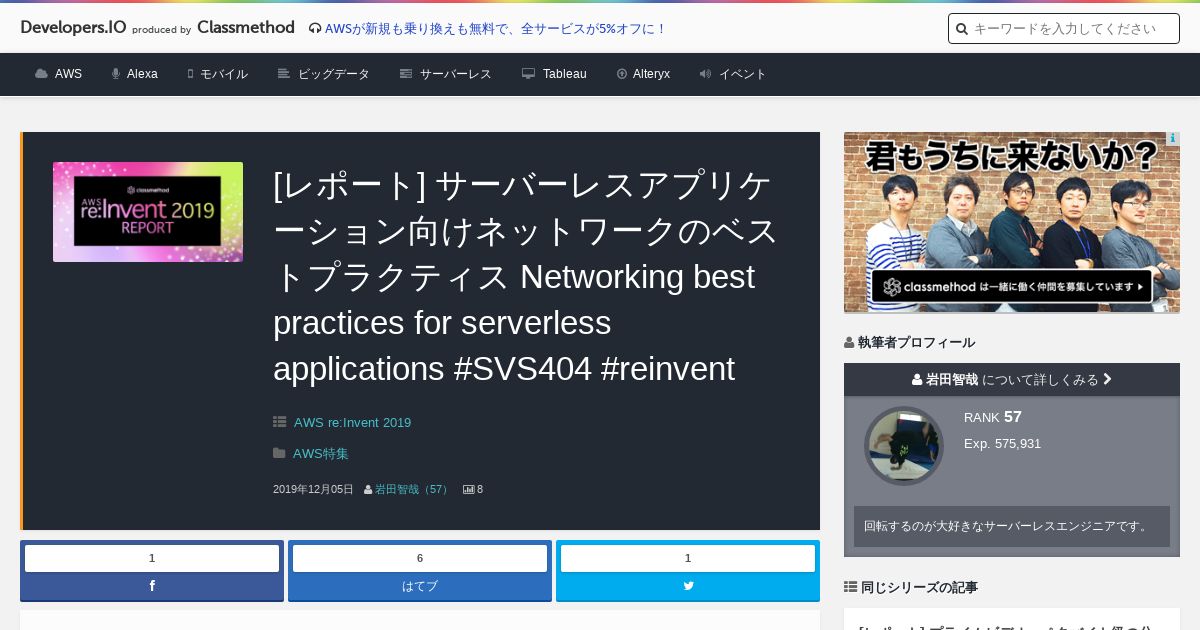Screen dimensions: 1200x630
Task: Open the Developers.IO home logo
Action: (x=74, y=28)
